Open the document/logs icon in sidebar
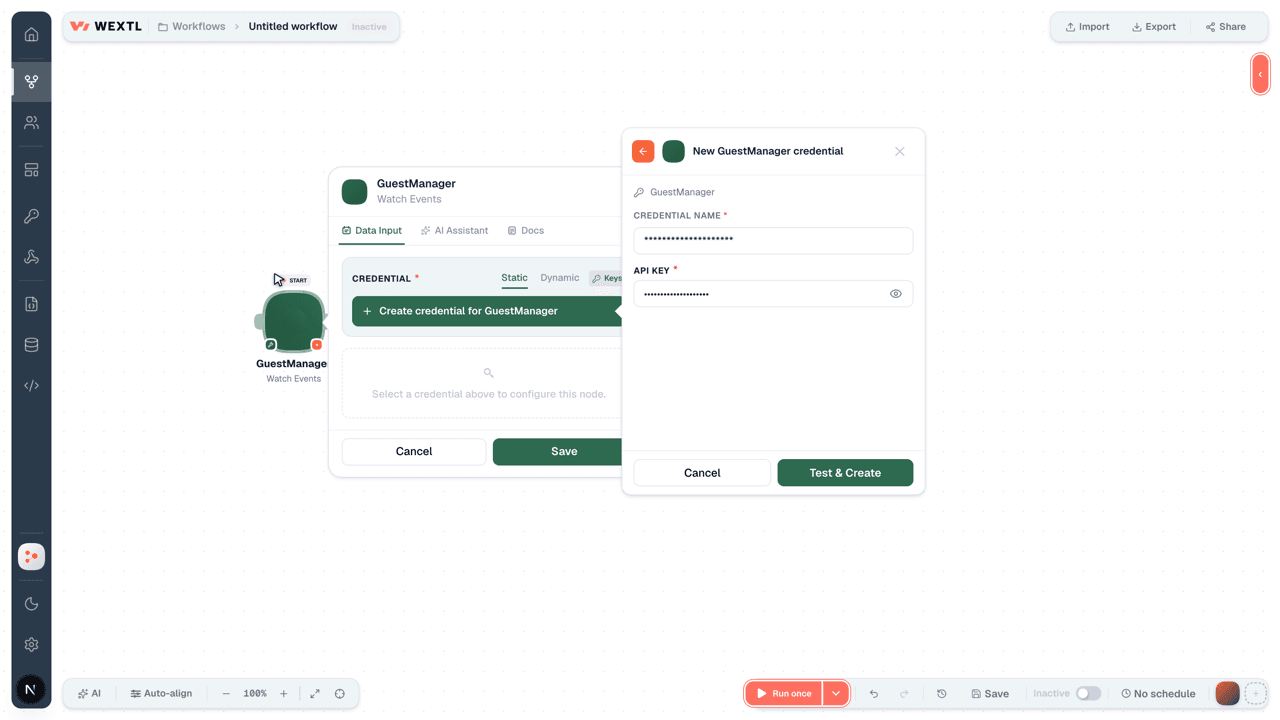Viewport: 1280px width, 720px height. click(31, 304)
